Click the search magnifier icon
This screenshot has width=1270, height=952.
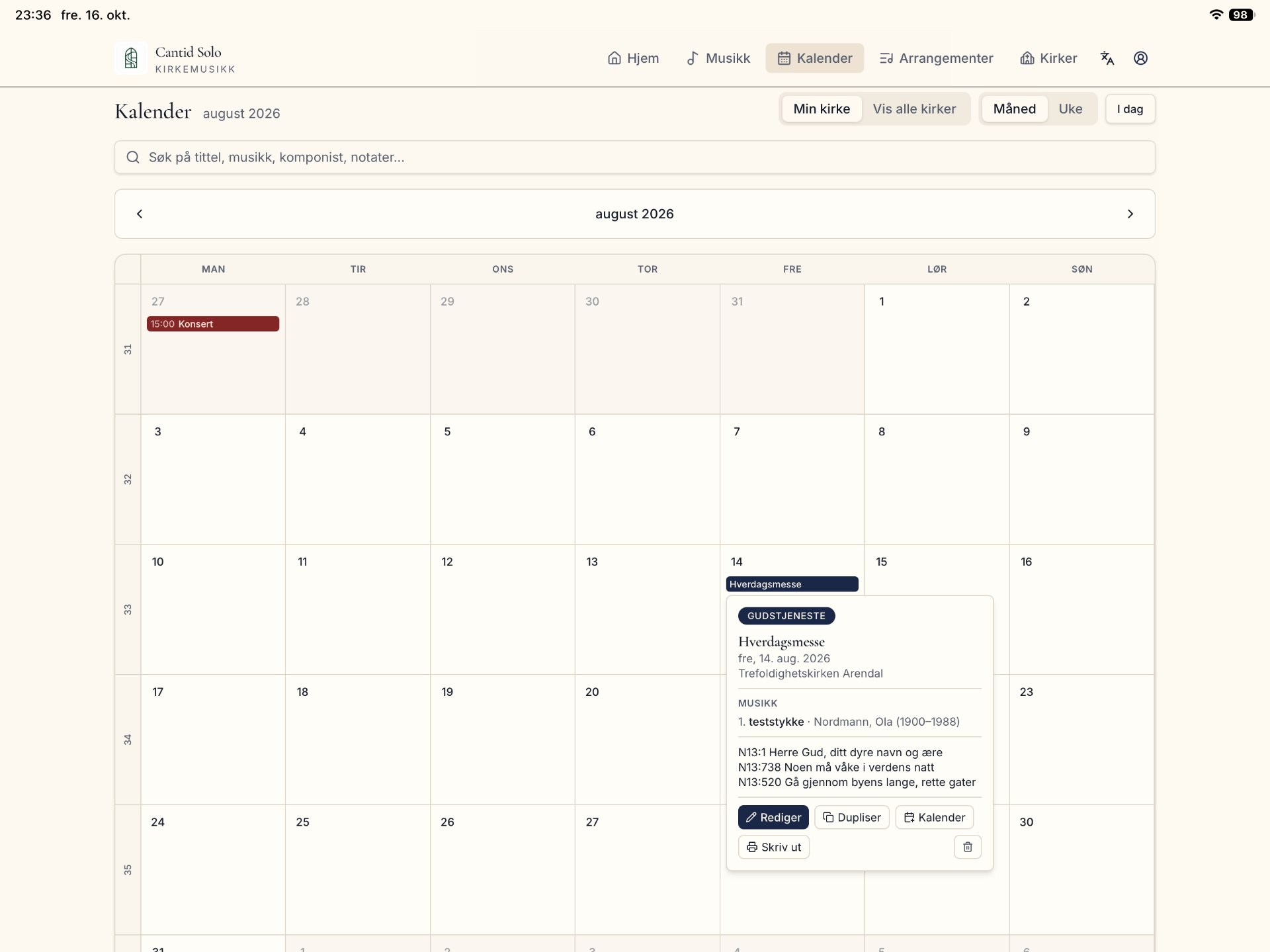133,157
